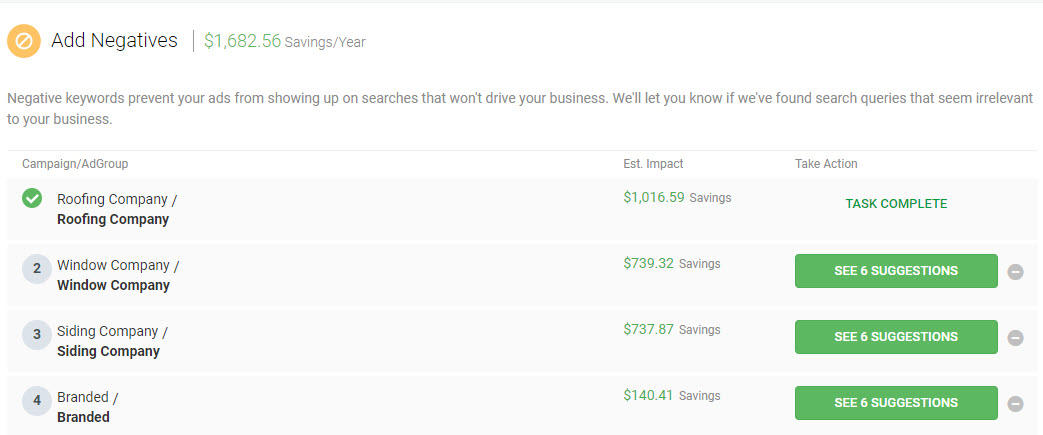This screenshot has height=435, width=1043.
Task: Dismiss the Branded task with minus icon
Action: pos(1015,404)
